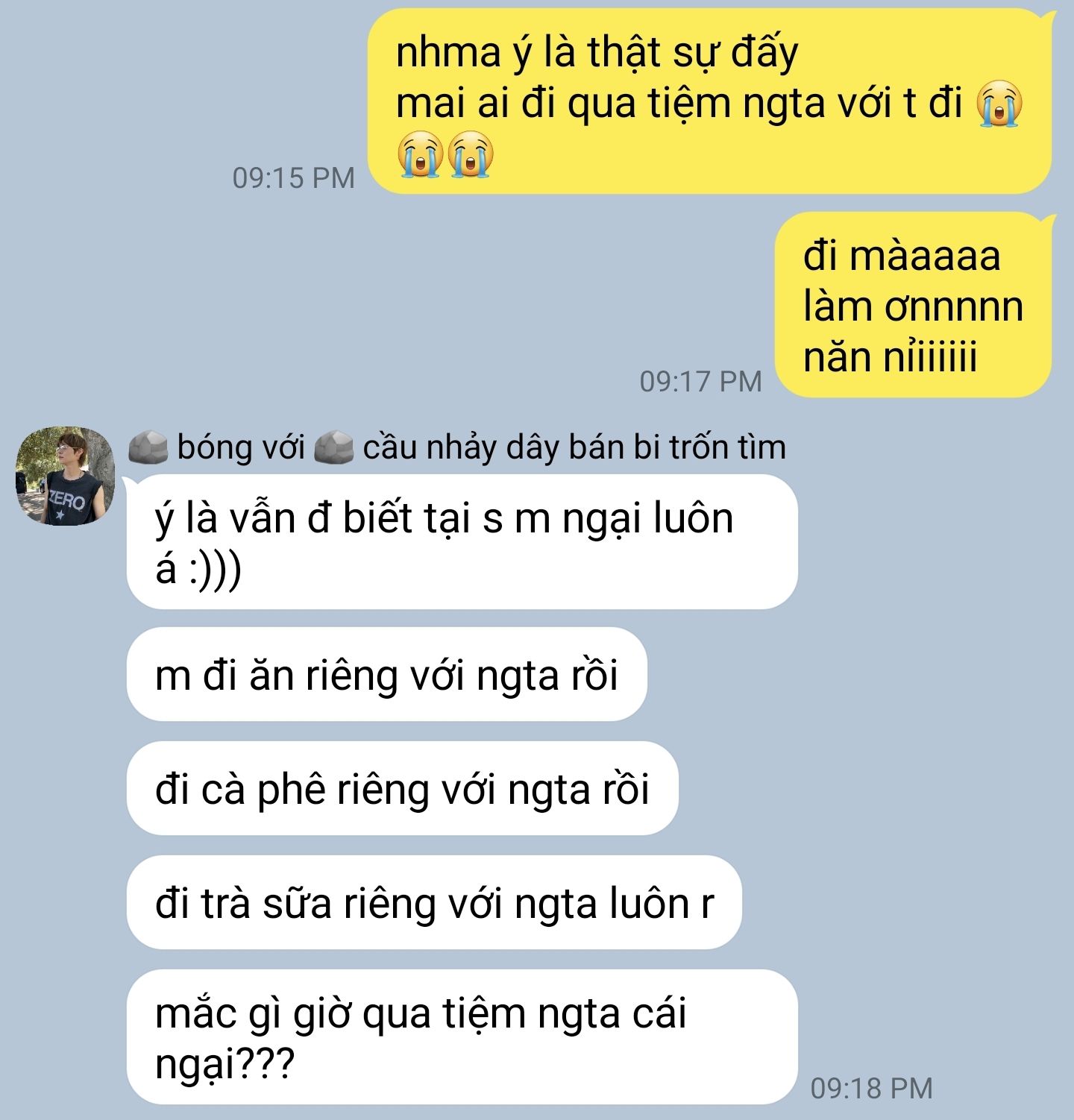Screen dimensions: 1074x1120
Task: Tap the rock emoji before 'cầu nhảy dây'
Action: (333, 447)
